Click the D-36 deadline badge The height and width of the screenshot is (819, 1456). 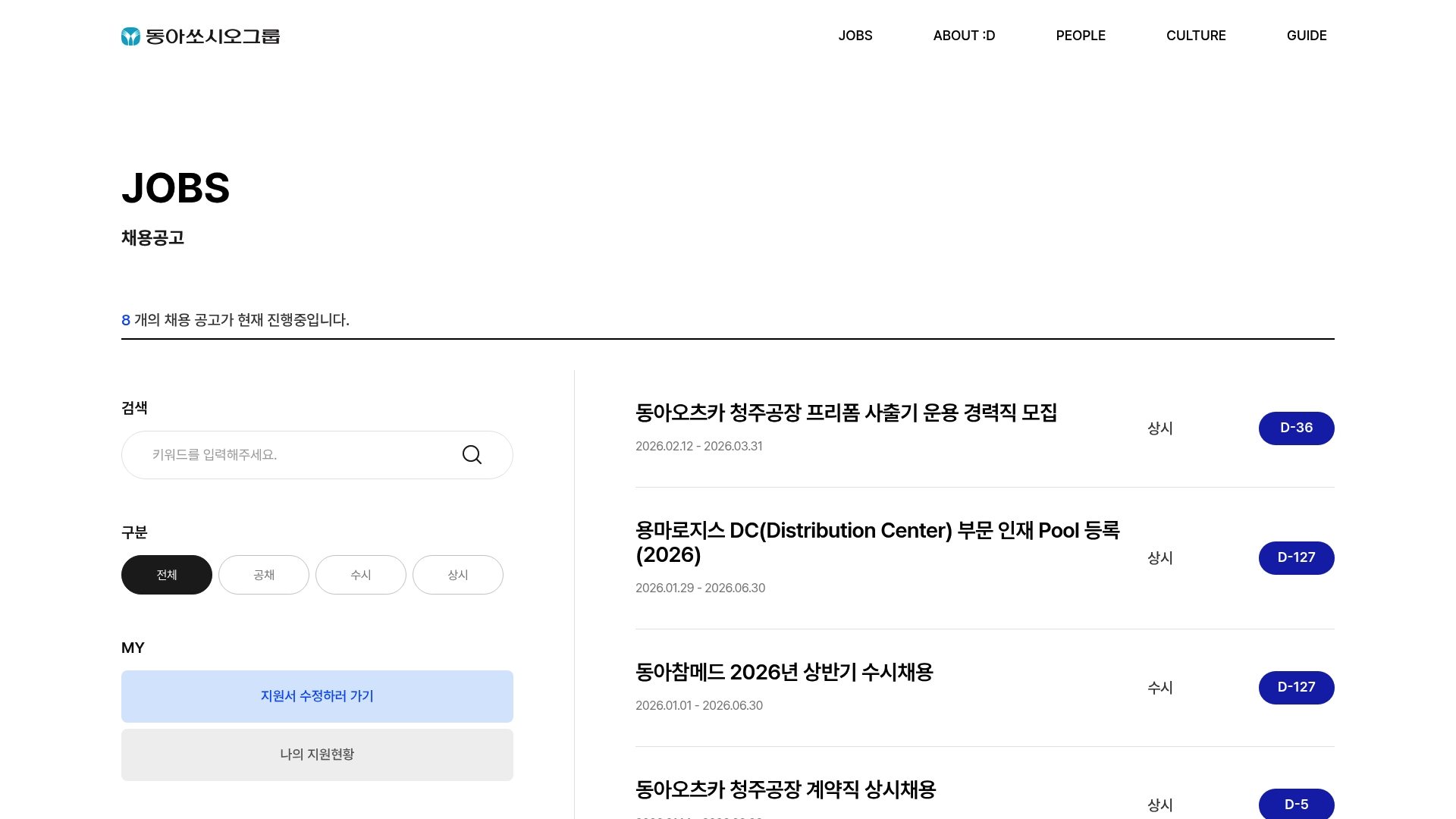point(1296,428)
